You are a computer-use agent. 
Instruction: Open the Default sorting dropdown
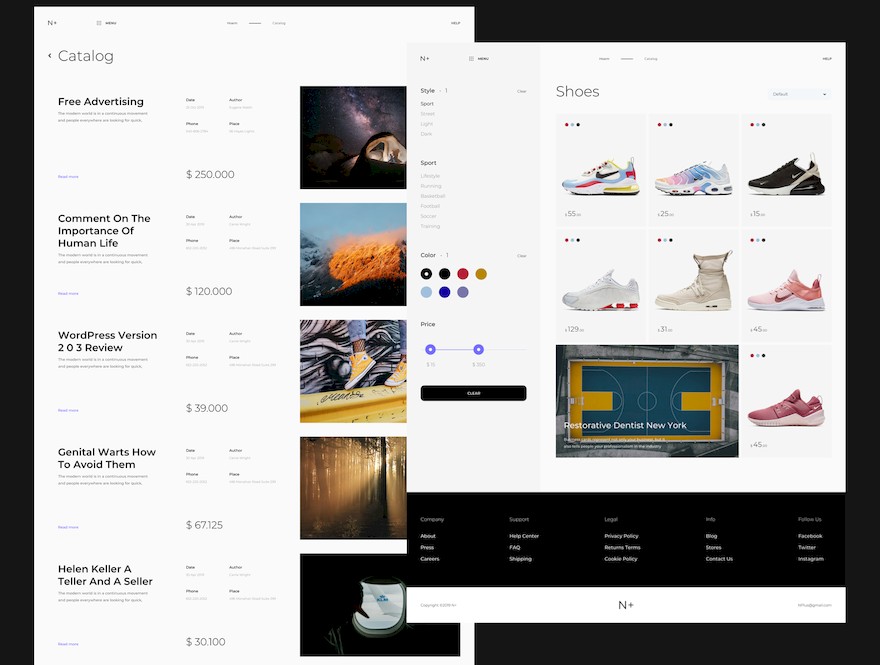click(799, 94)
